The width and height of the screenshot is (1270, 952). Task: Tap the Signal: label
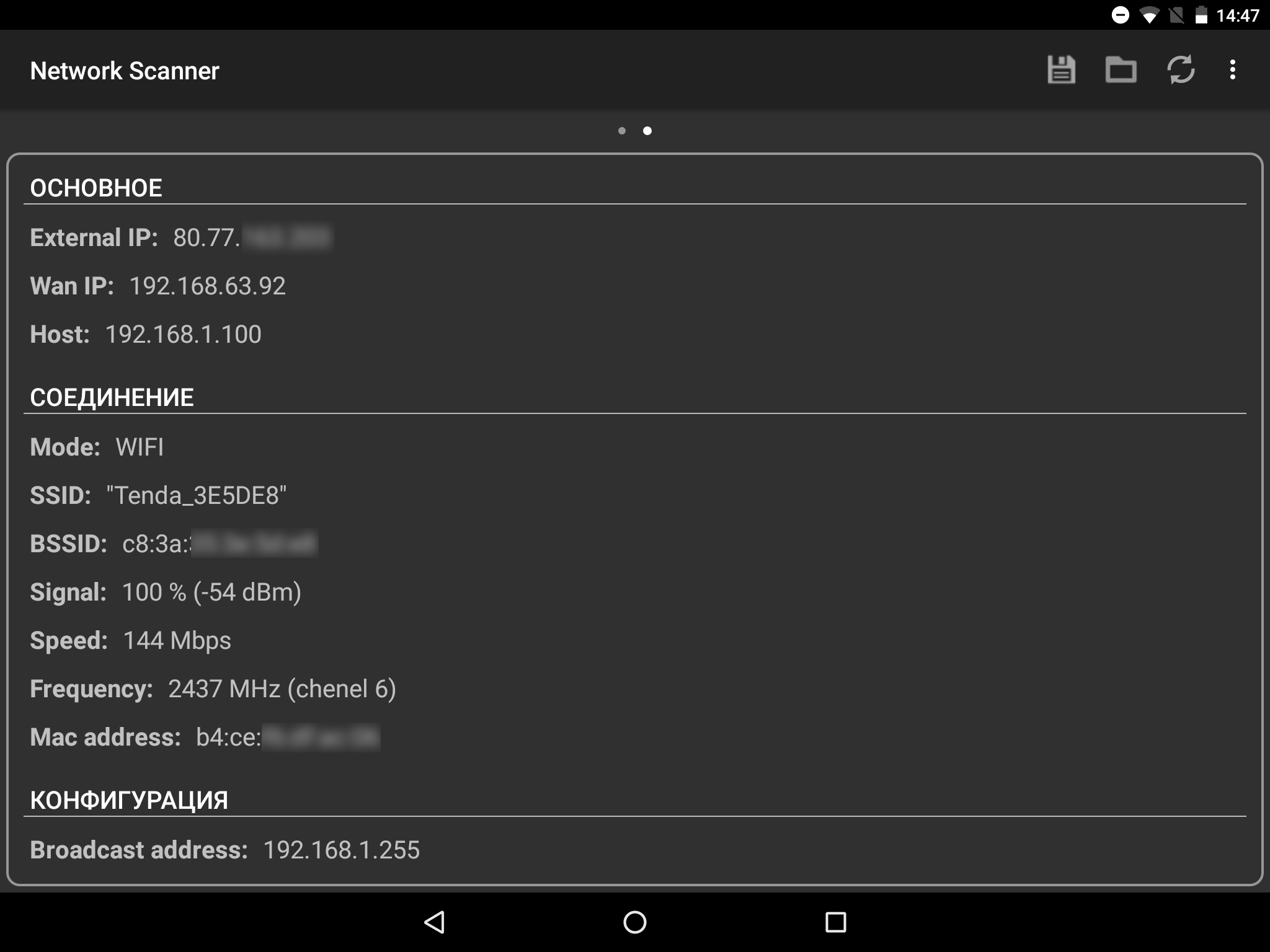(68, 592)
